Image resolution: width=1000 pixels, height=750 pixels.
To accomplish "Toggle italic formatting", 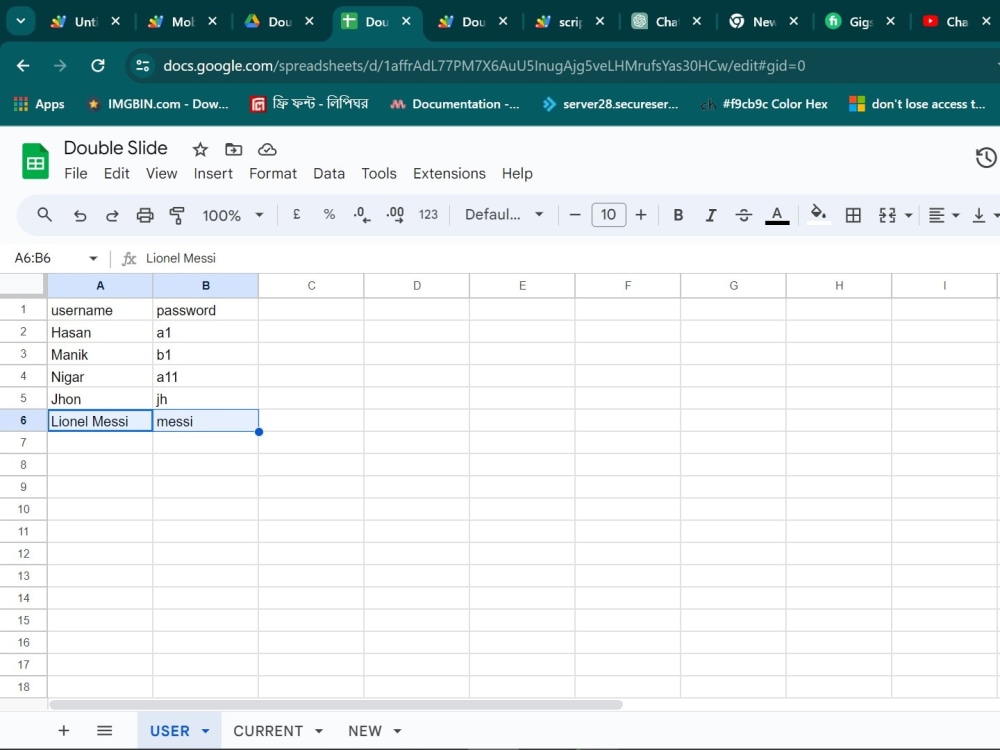I will (710, 216).
